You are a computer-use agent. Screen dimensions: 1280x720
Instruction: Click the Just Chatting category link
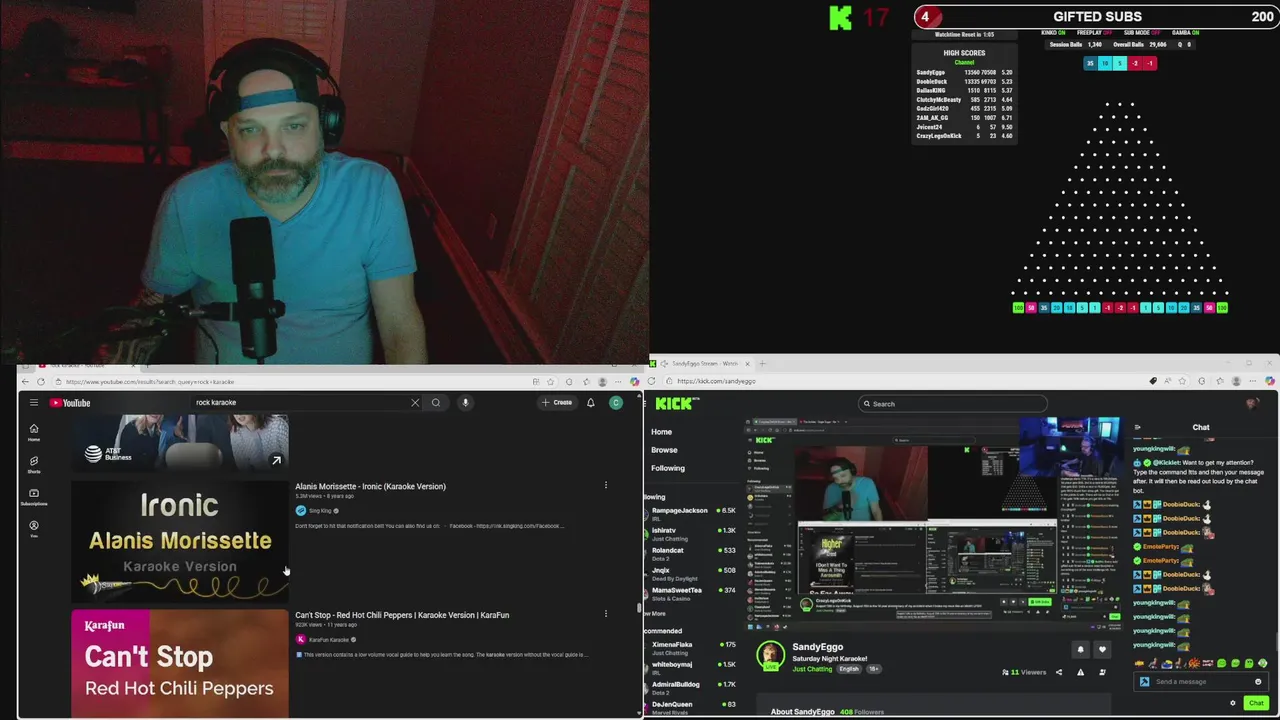point(812,669)
